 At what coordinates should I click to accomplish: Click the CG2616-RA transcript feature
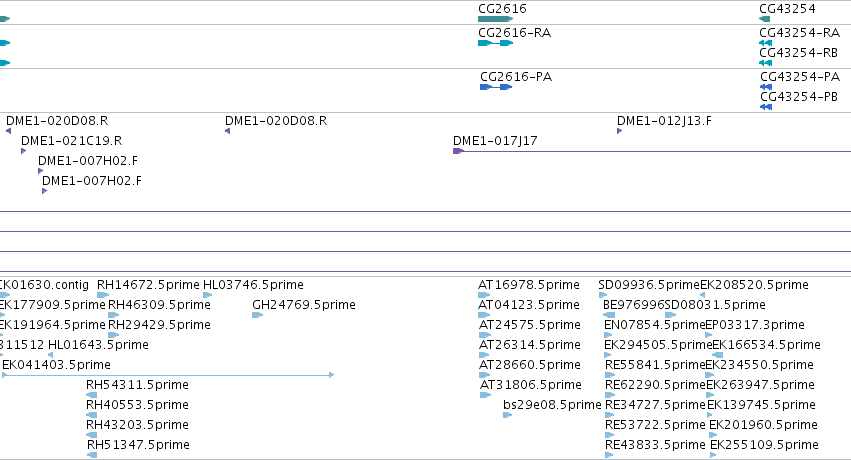tap(496, 43)
